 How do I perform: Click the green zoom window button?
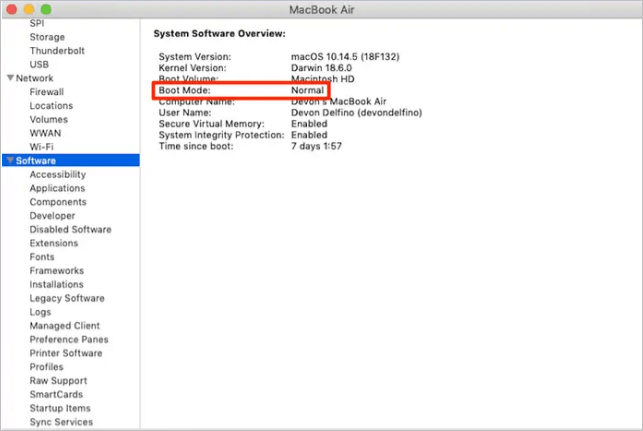tap(45, 8)
